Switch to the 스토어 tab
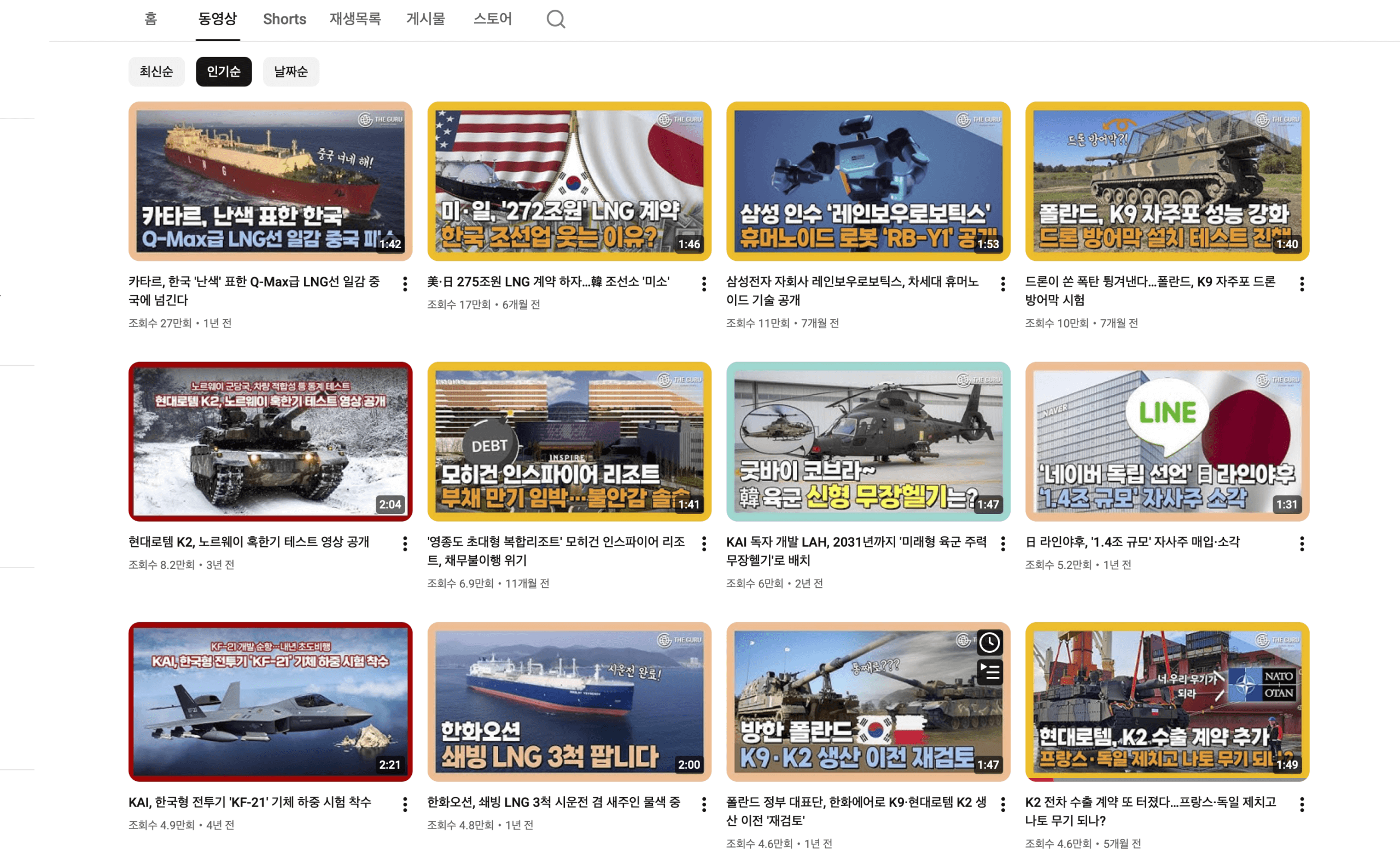This screenshot has width=1400, height=853. pyautogui.click(x=493, y=19)
